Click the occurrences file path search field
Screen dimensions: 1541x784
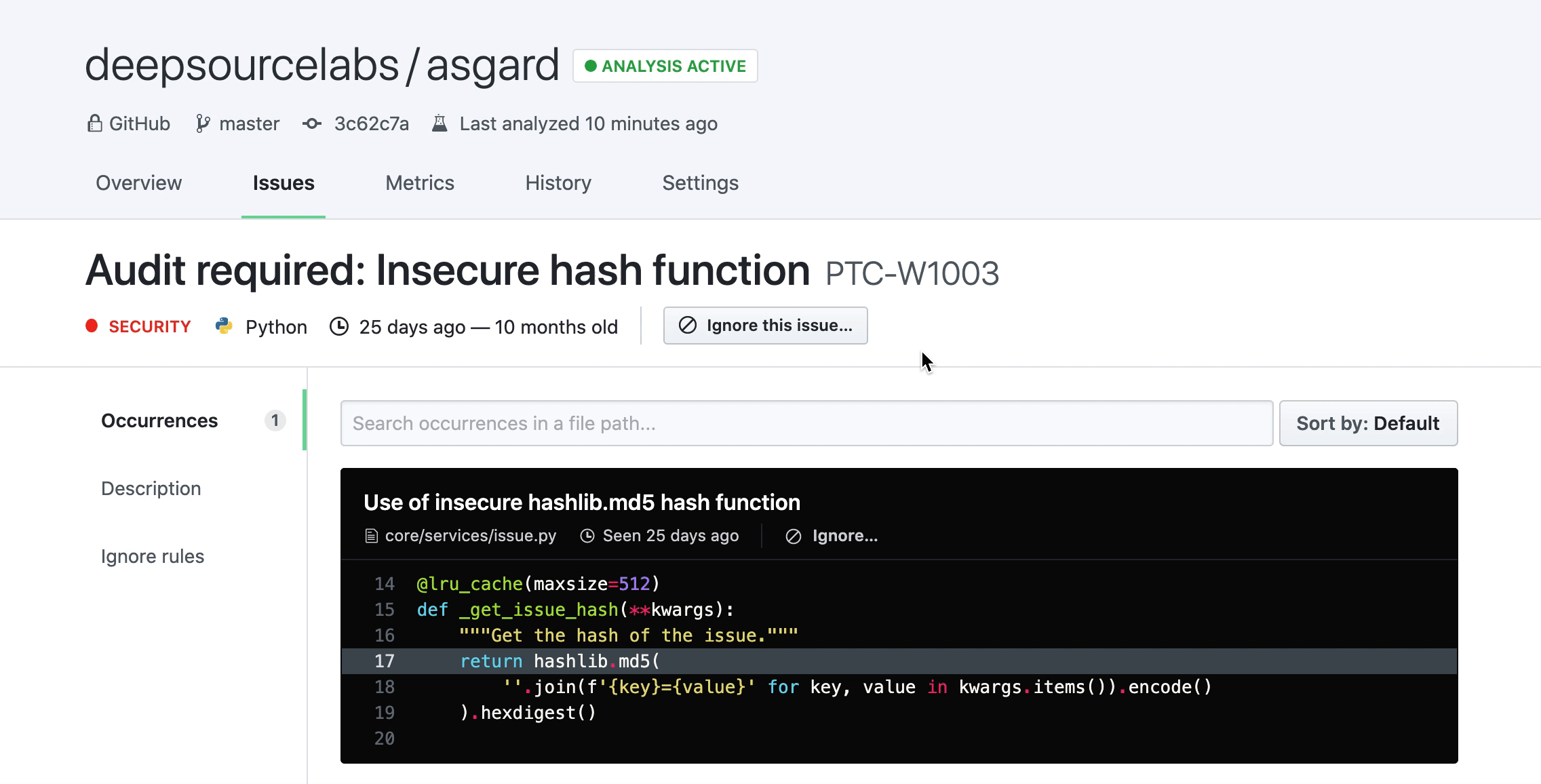806,423
